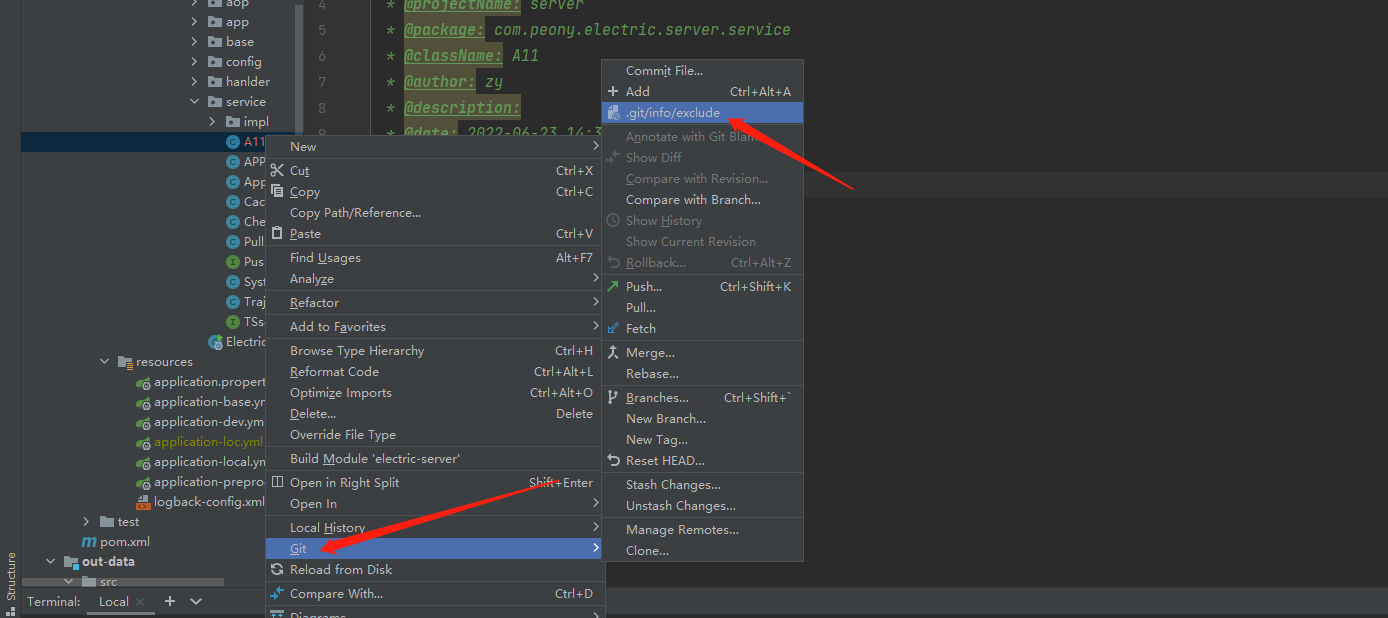Expand the base folder
Image resolution: width=1388 pixels, height=618 pixels.
195,42
